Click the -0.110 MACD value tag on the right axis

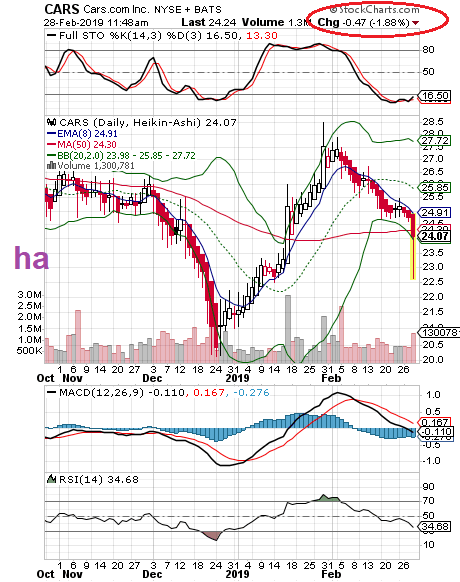(436, 432)
